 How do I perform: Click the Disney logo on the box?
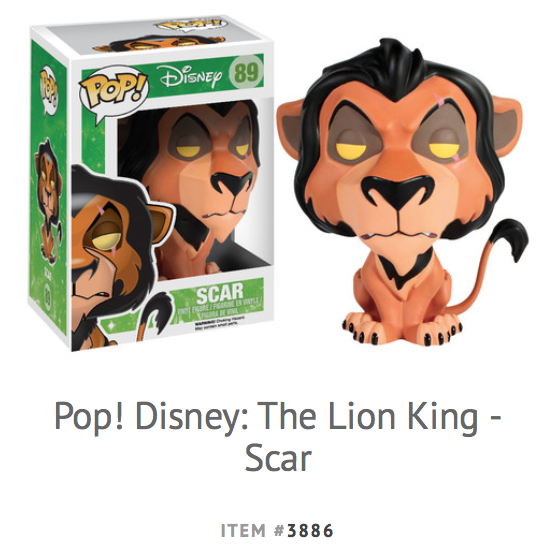[190, 76]
